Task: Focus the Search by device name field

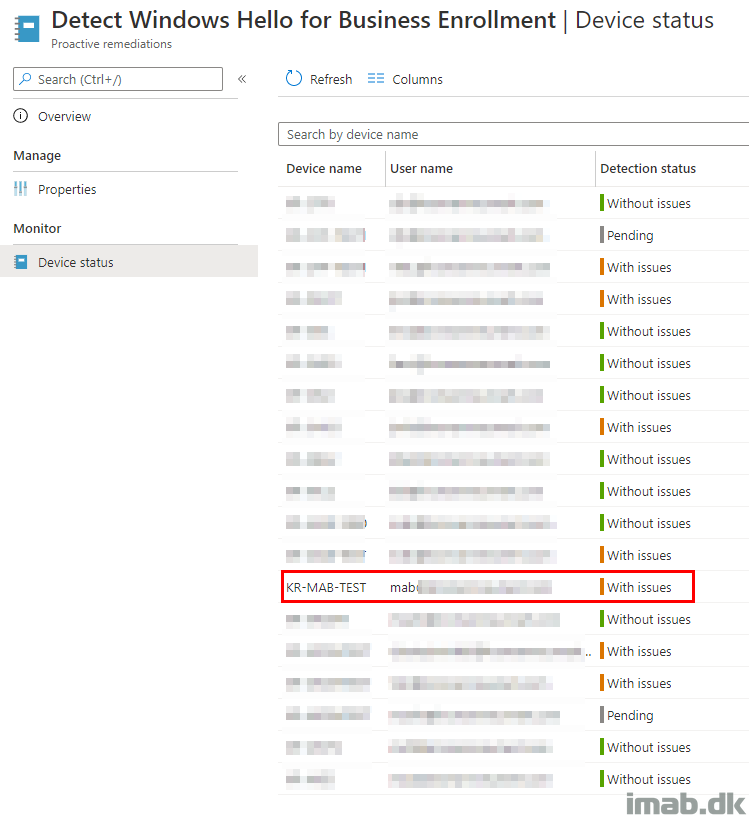Action: click(x=513, y=134)
